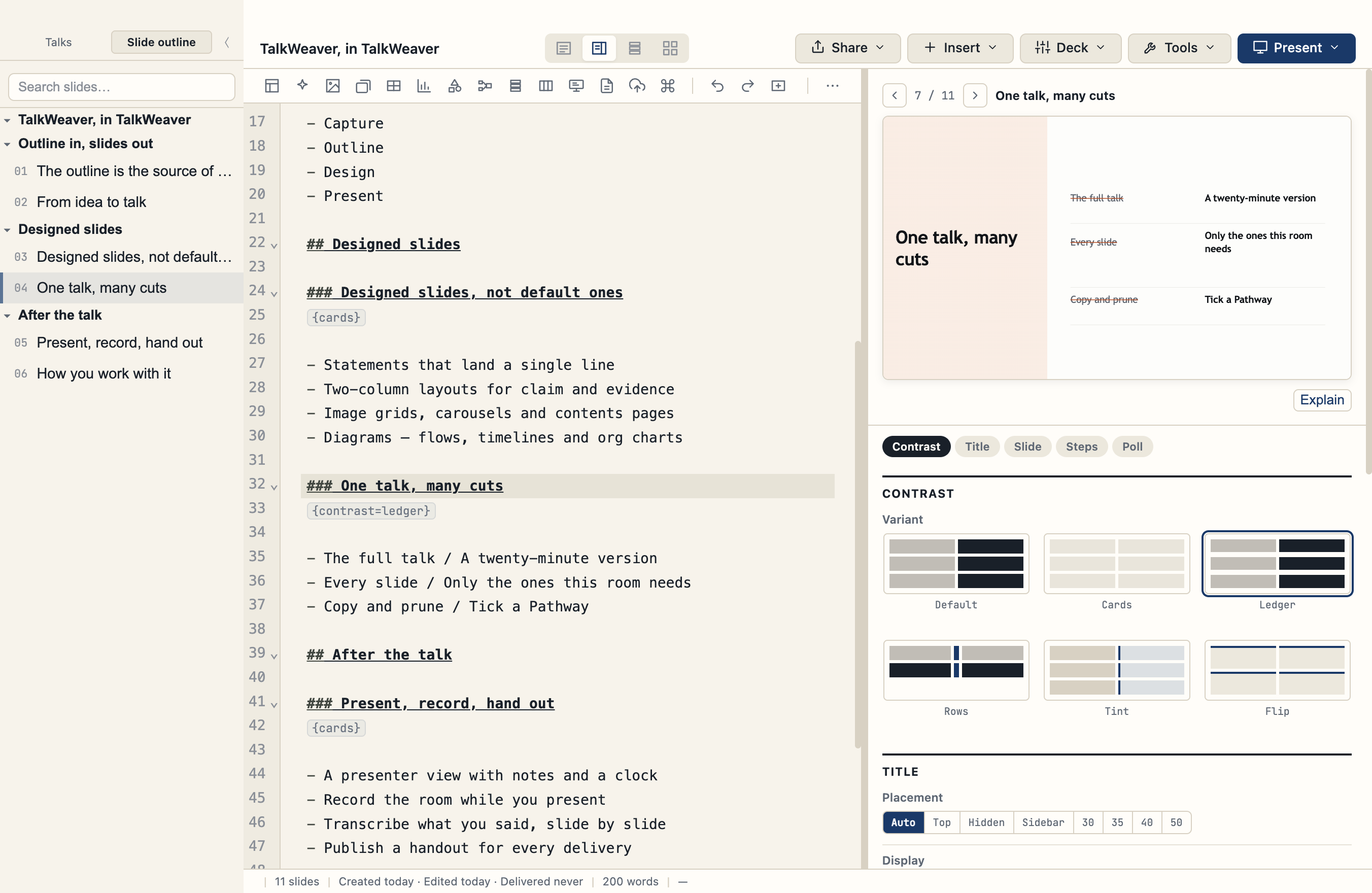Choose title placement 50
Image resolution: width=1372 pixels, height=893 pixels.
coord(1176,822)
